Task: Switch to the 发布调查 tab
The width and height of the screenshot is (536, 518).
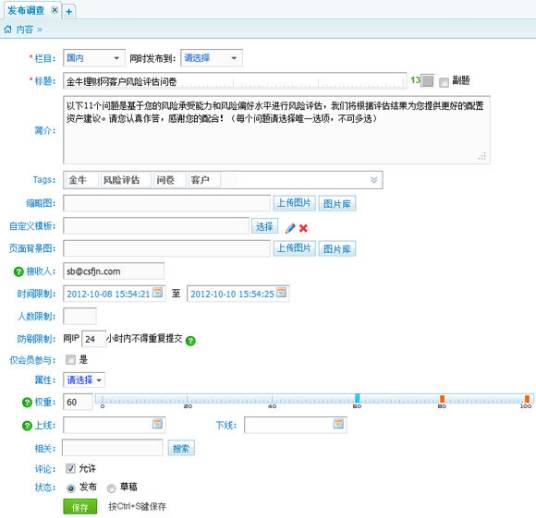Action: tap(26, 11)
